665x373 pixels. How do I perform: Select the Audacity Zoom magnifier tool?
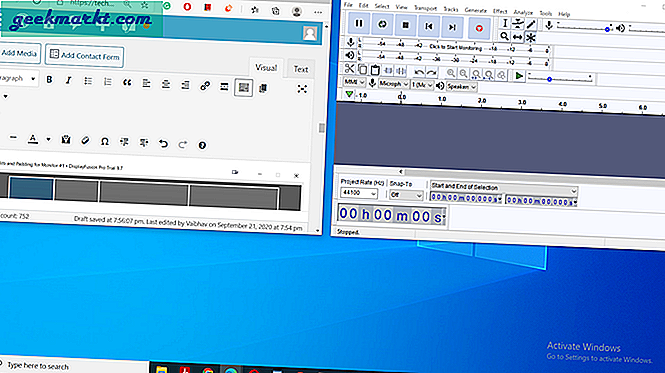504,36
